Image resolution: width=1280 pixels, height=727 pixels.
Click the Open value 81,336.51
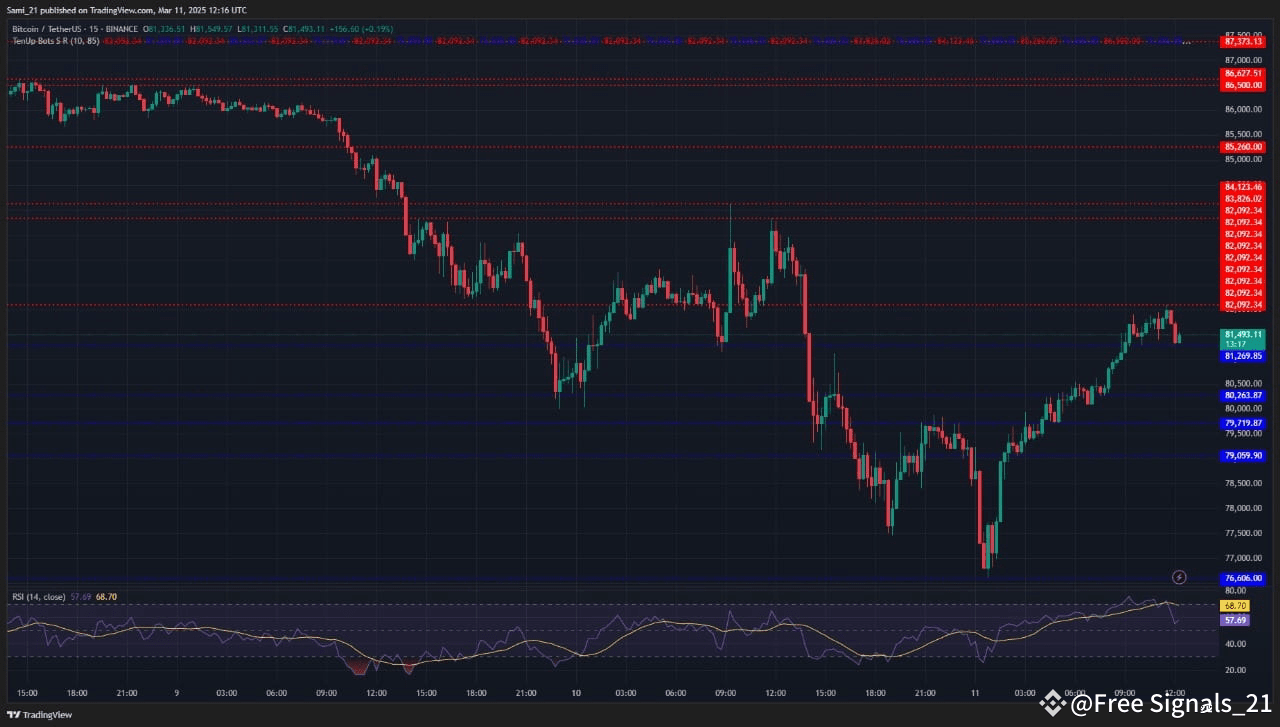click(164, 29)
